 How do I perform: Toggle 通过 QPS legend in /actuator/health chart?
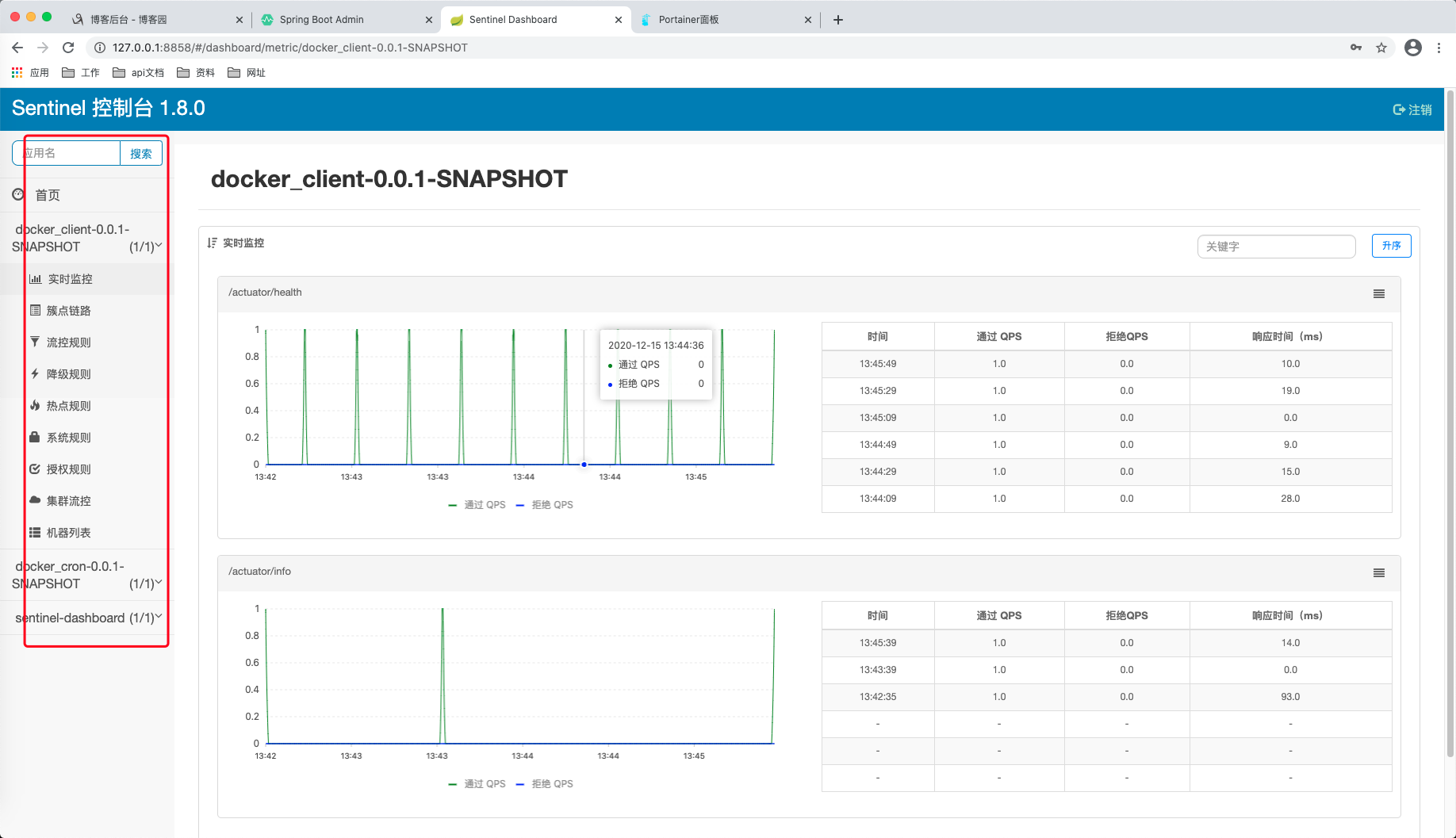pyautogui.click(x=477, y=505)
